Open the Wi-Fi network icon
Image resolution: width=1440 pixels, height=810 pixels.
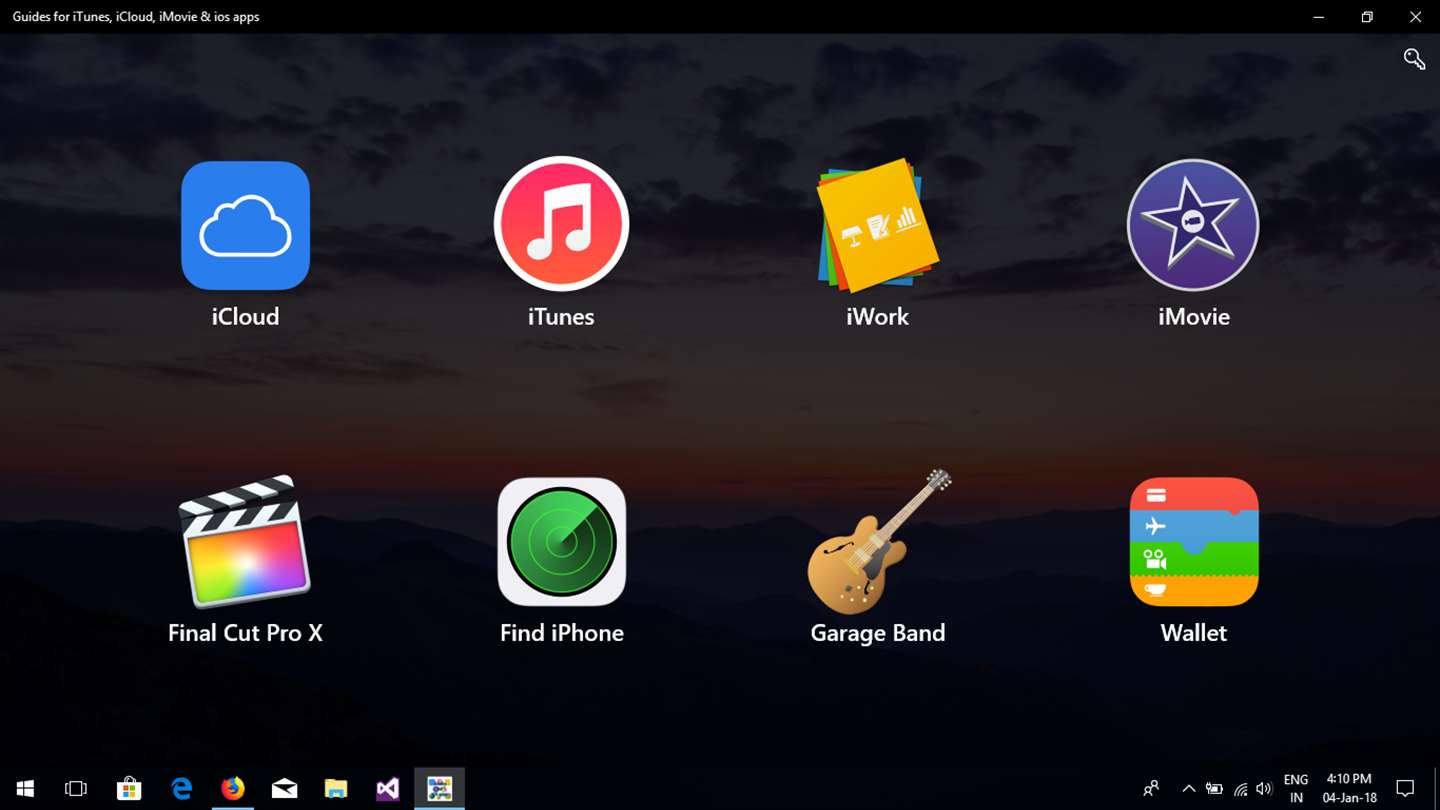point(1240,789)
